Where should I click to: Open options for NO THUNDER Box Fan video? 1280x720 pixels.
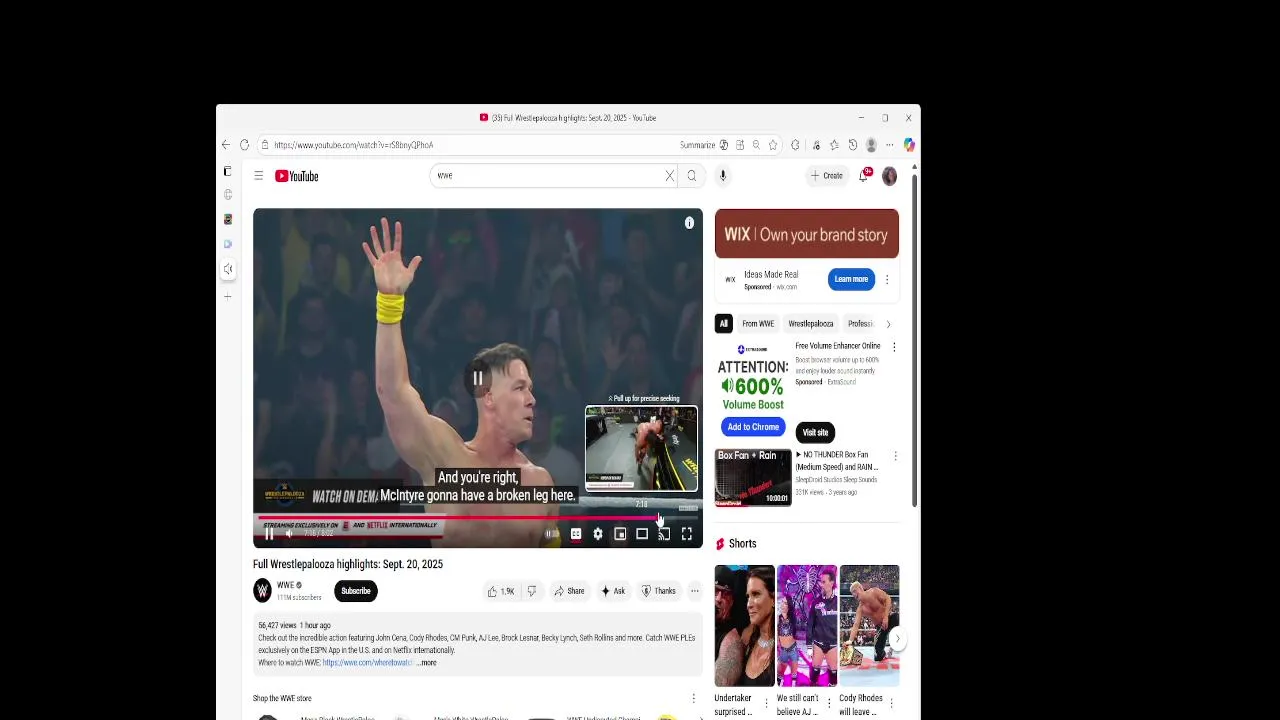pyautogui.click(x=895, y=456)
